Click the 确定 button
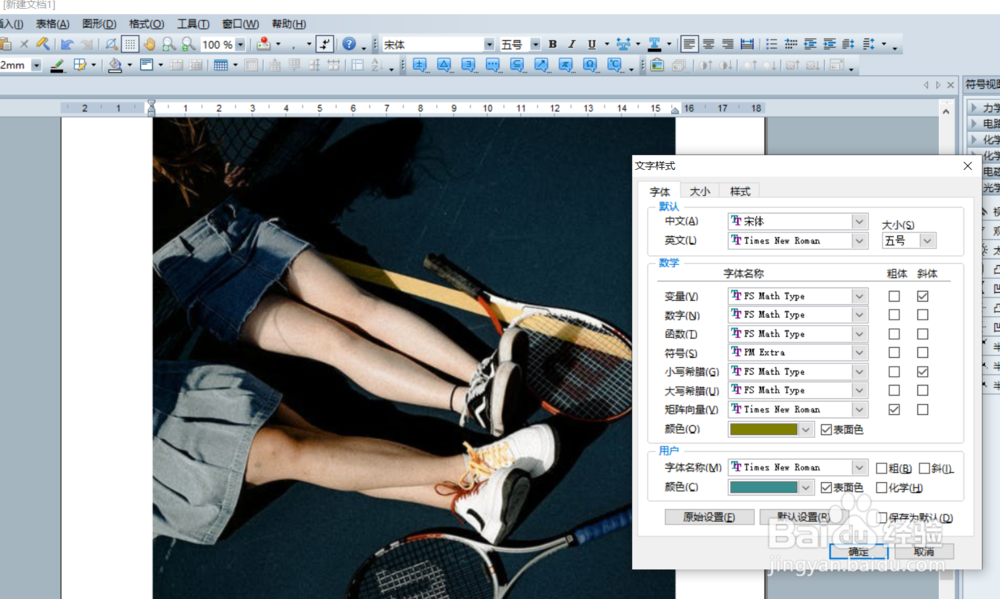 pyautogui.click(x=858, y=552)
